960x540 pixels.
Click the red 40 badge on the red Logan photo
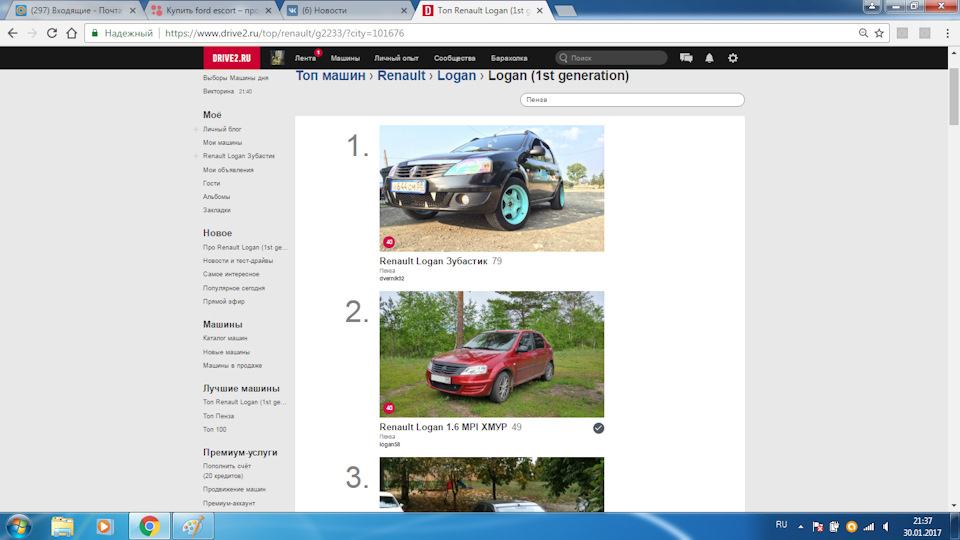coord(389,408)
